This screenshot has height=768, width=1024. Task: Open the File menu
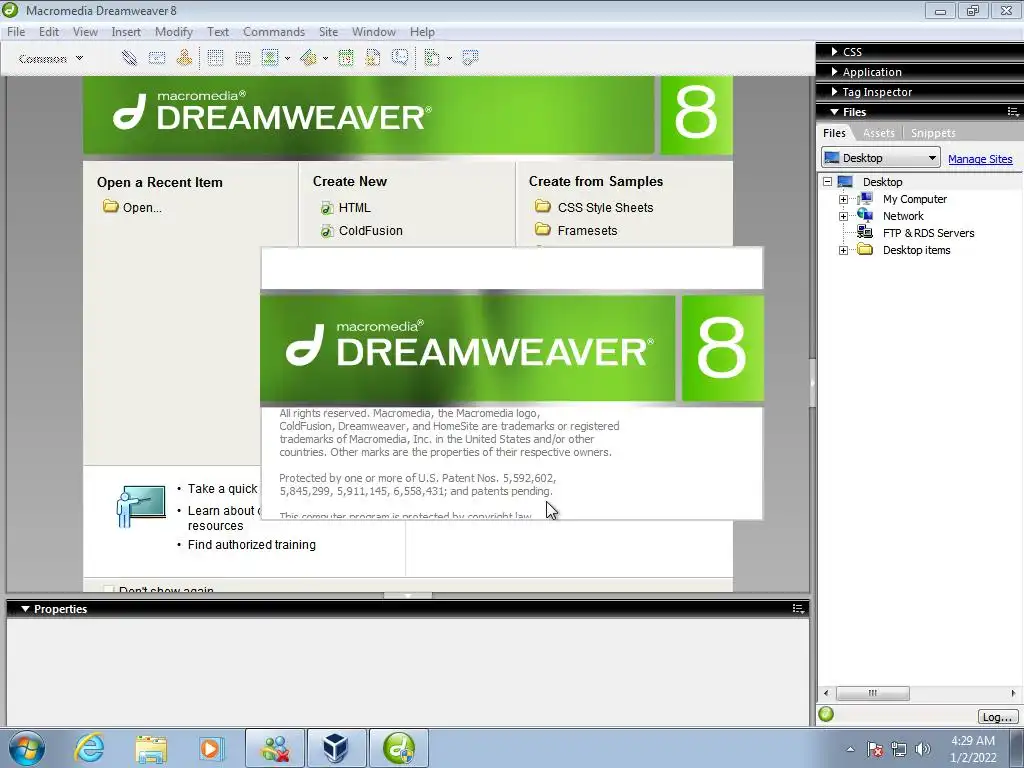coord(16,31)
